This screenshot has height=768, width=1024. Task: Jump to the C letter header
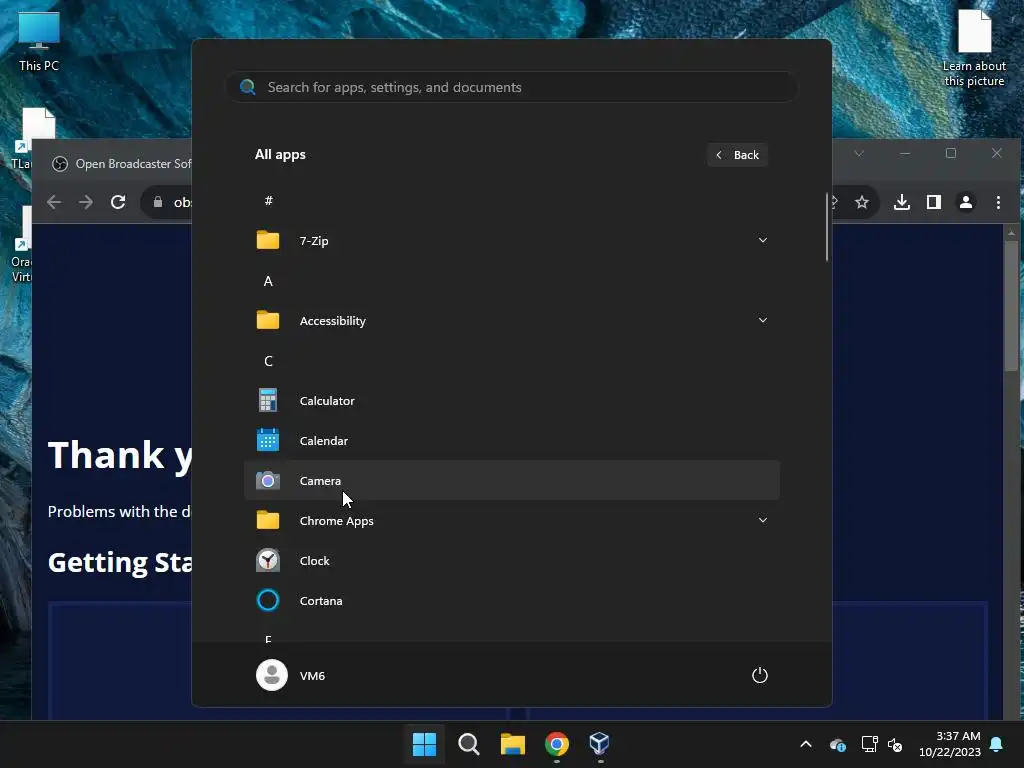(268, 361)
